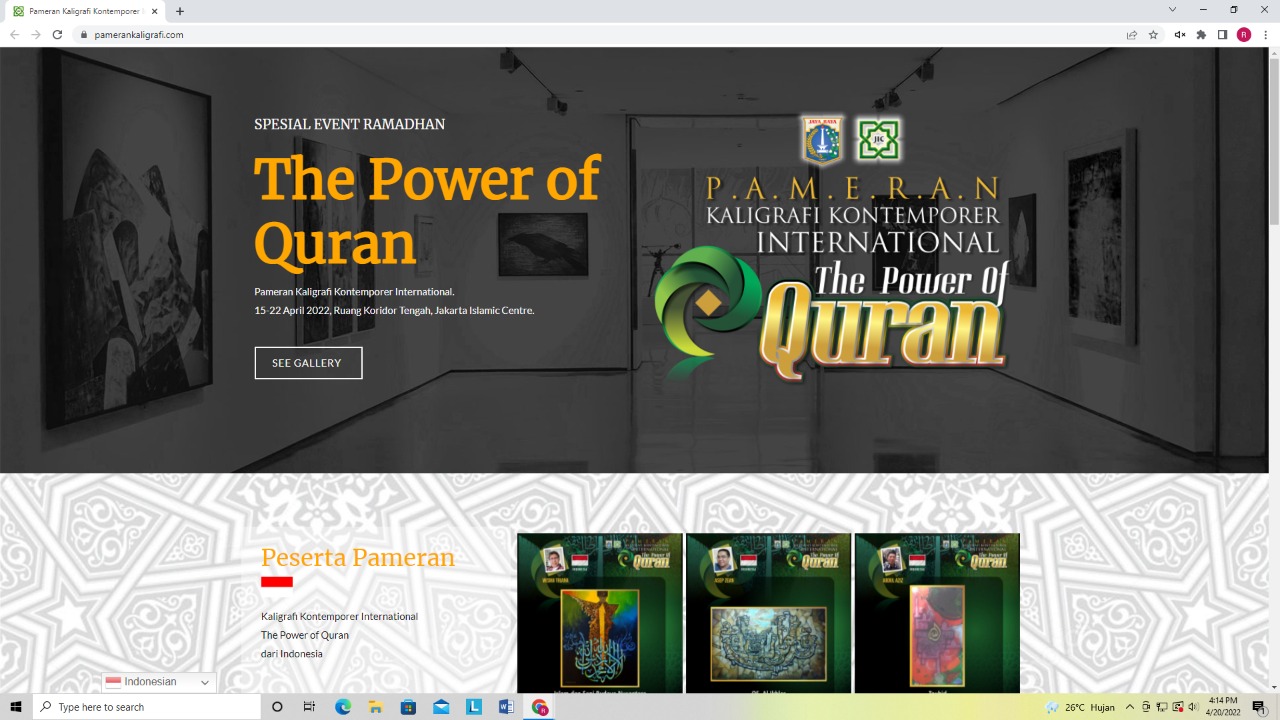Open the Extensions puzzle icon
Viewport: 1280px width, 720px height.
1201,34
